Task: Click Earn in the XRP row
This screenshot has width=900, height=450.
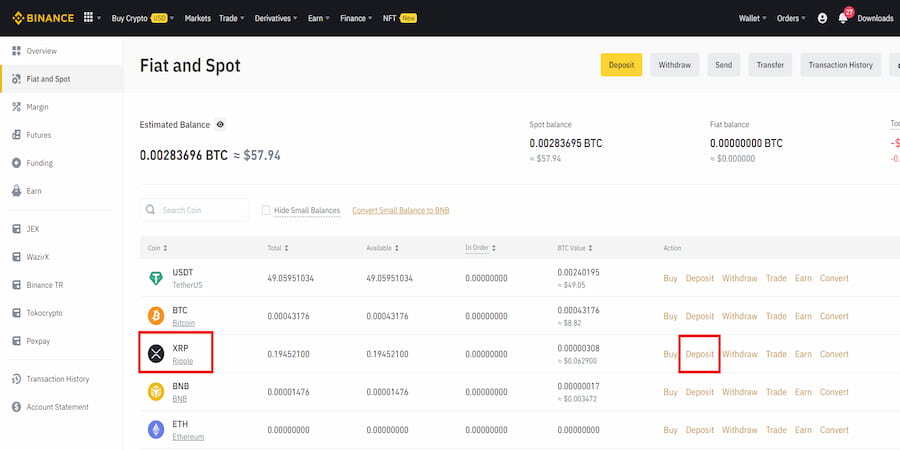Action: [x=803, y=354]
